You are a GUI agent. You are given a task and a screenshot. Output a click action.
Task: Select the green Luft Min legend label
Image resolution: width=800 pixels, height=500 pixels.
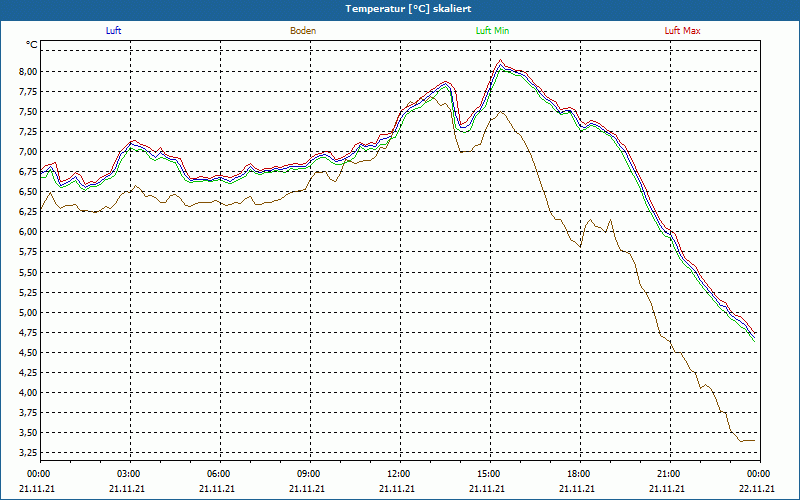[x=492, y=31]
